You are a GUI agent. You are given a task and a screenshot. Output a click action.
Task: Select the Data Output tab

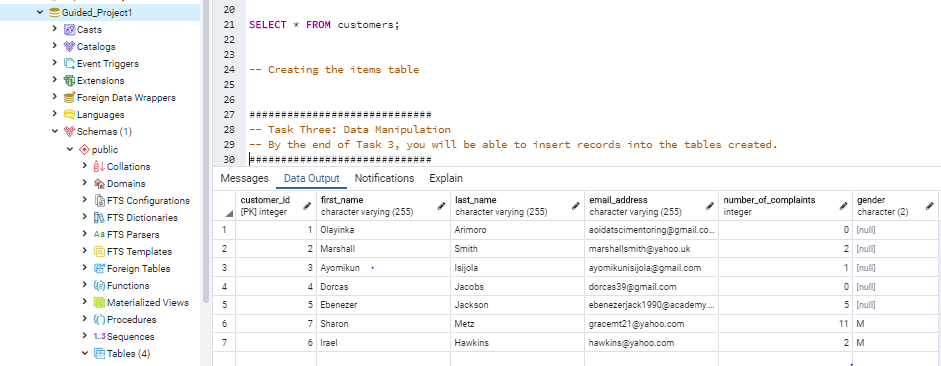coord(311,178)
